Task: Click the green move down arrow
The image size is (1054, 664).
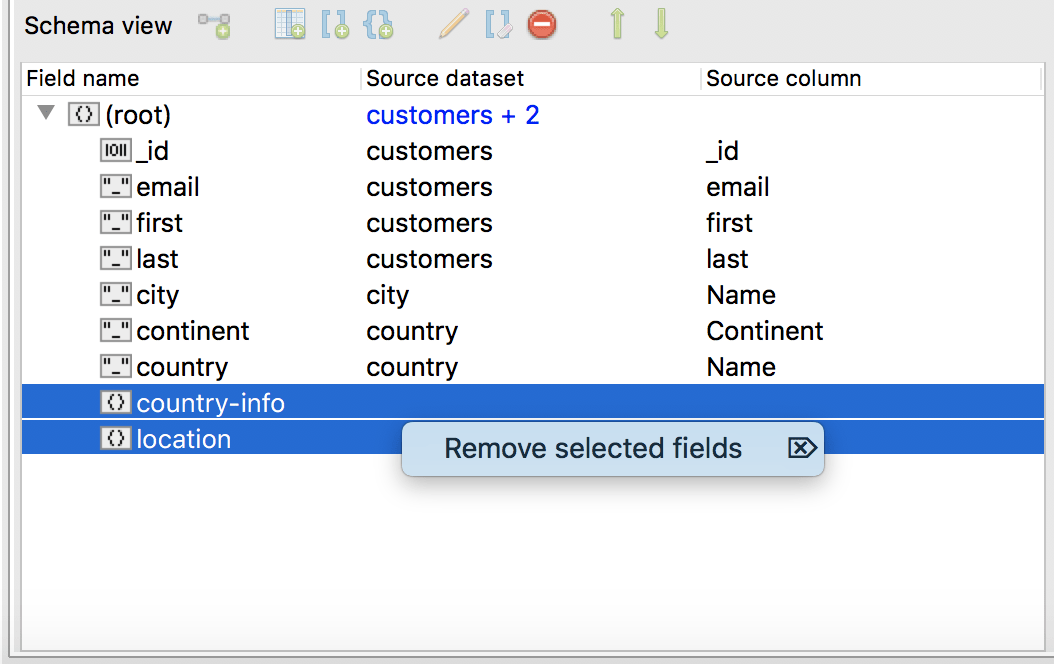Action: (660, 24)
